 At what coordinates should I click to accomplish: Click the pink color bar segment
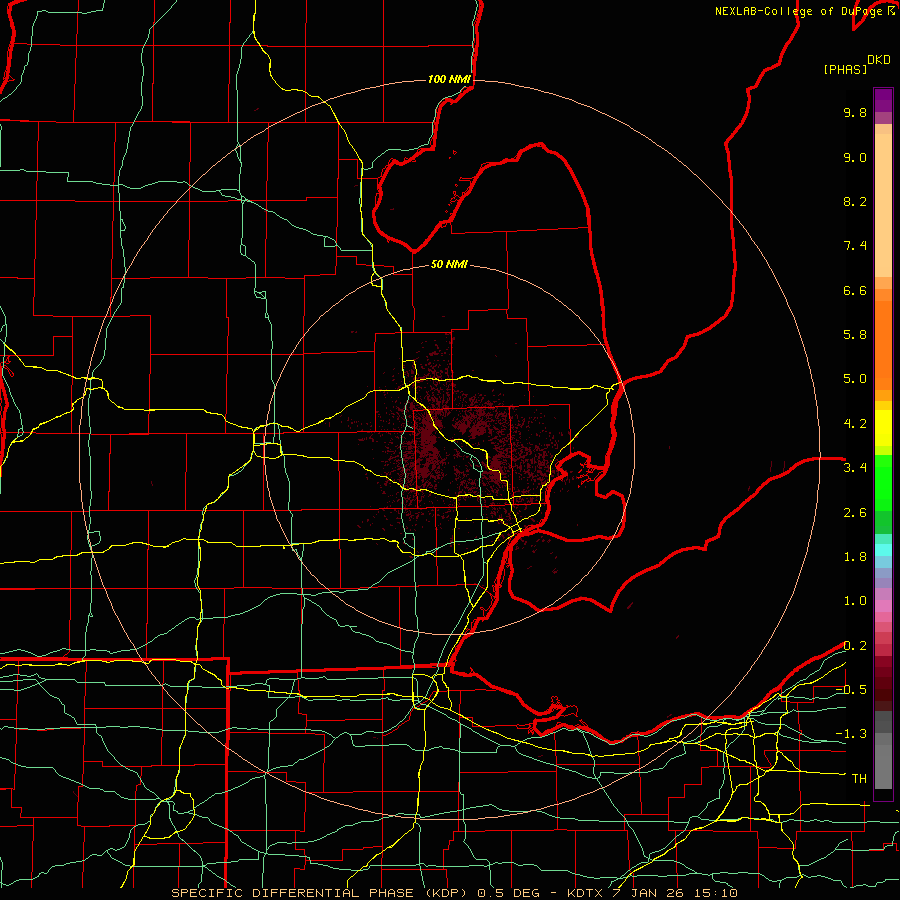click(x=883, y=606)
